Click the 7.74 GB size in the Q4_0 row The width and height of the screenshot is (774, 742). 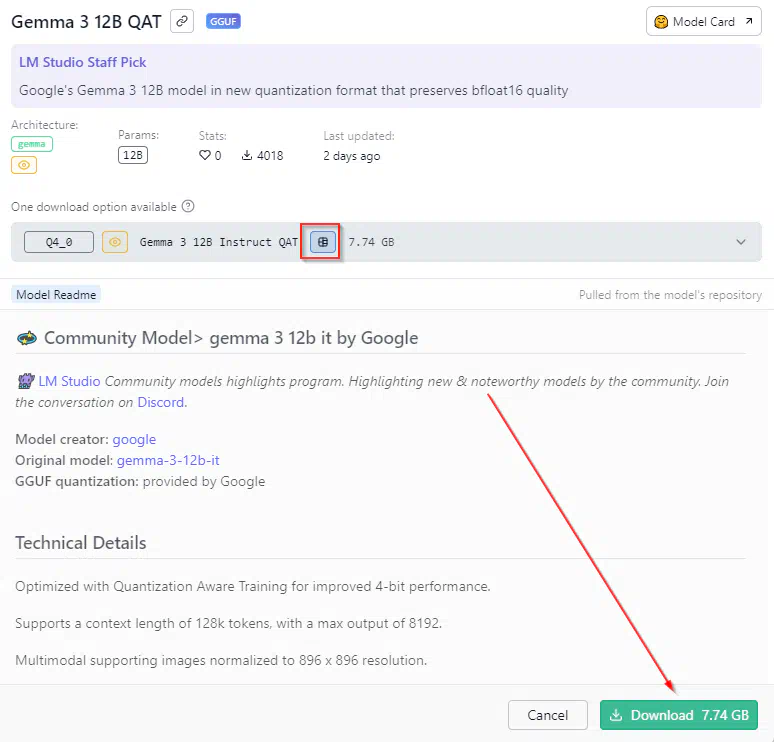point(371,242)
